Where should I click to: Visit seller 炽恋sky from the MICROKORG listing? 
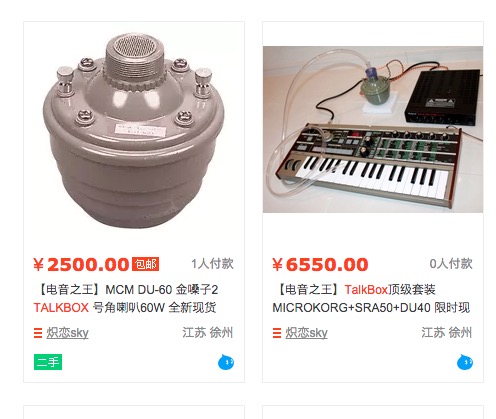pos(306,333)
